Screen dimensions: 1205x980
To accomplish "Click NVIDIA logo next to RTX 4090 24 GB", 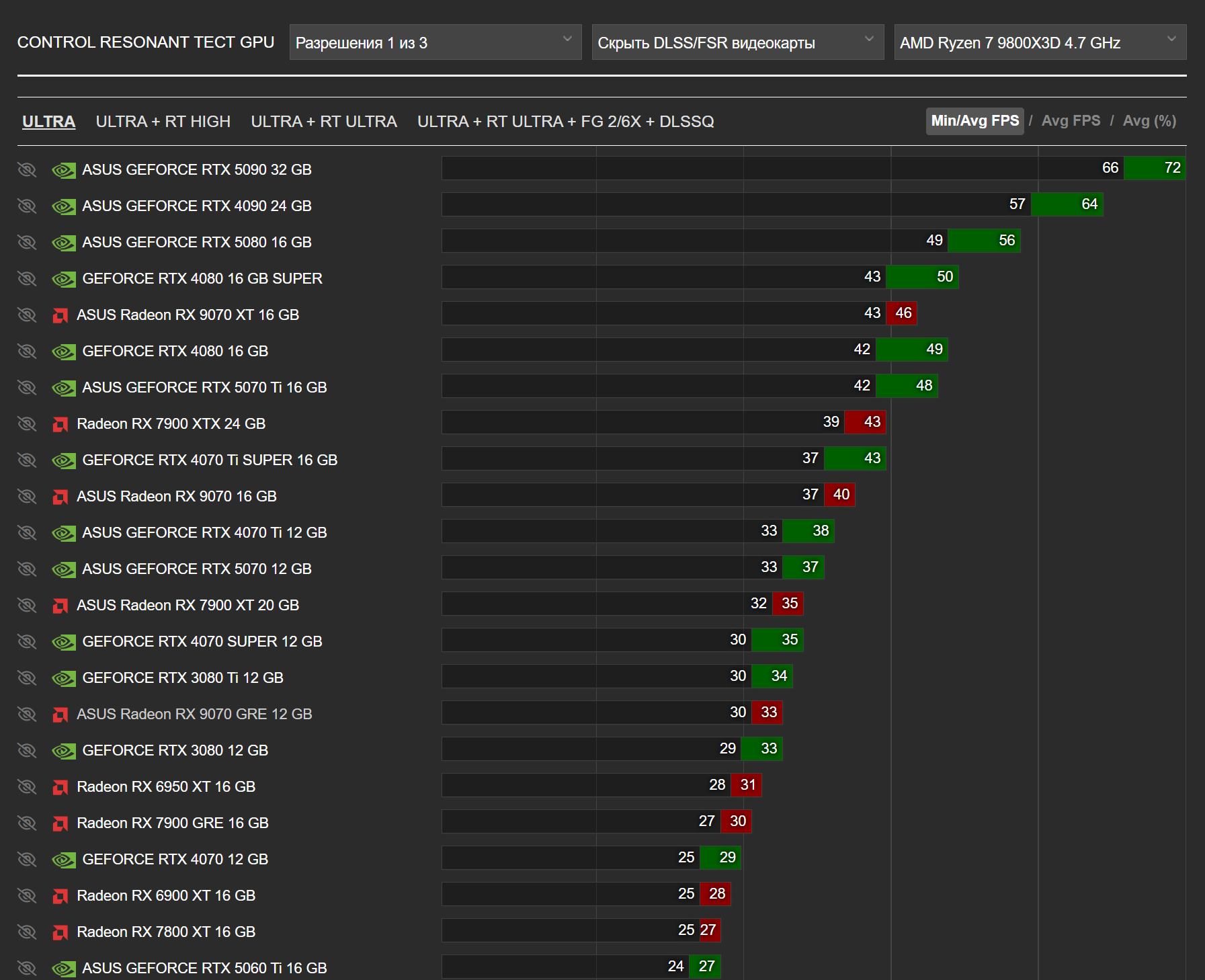I will [64, 206].
